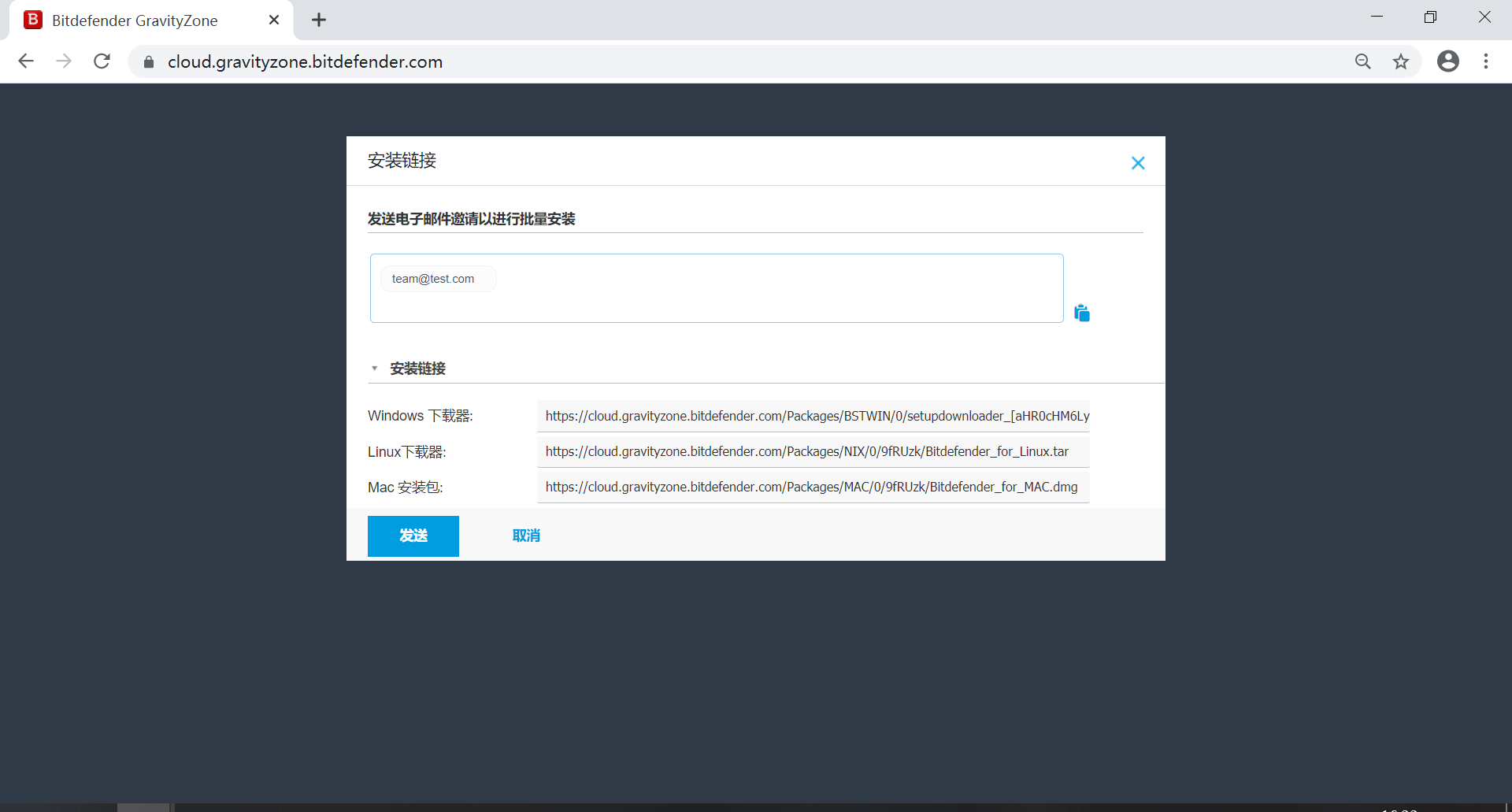Click the 发送电子邮件邀请以进行批量安装 heading
Screen dimensions: 1512x812
click(472, 219)
